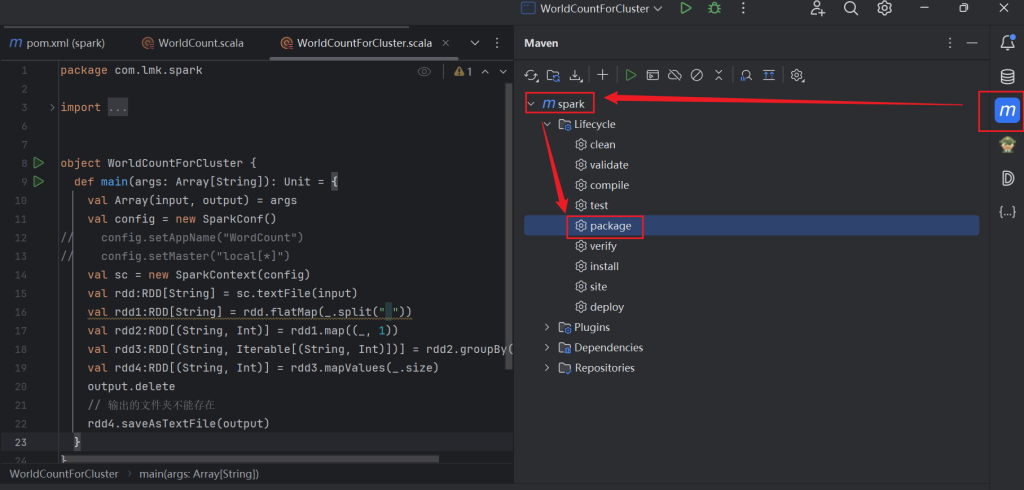Open Search Everywhere magnifier

pos(851,9)
